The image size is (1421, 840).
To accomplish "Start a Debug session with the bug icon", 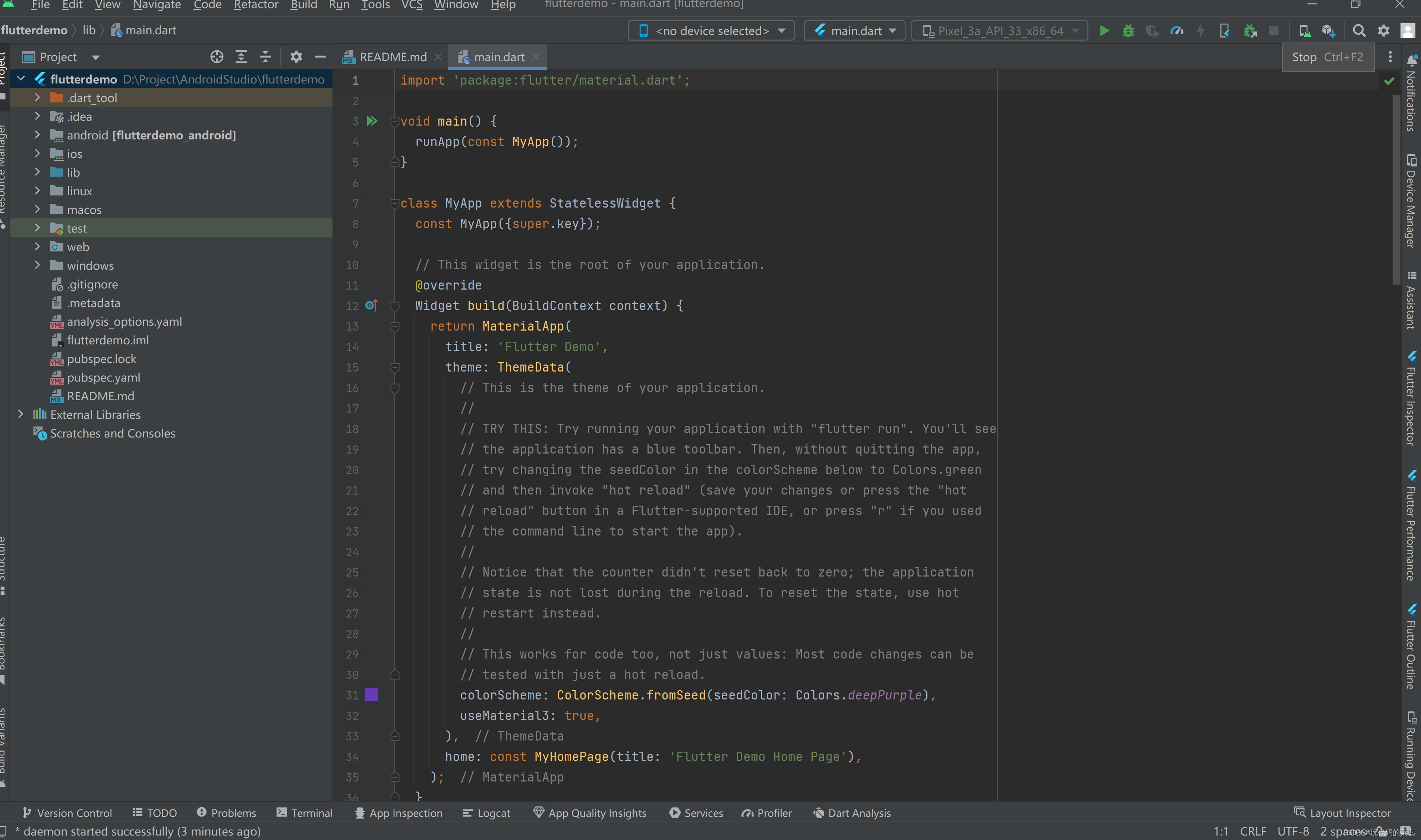I will tap(1128, 31).
